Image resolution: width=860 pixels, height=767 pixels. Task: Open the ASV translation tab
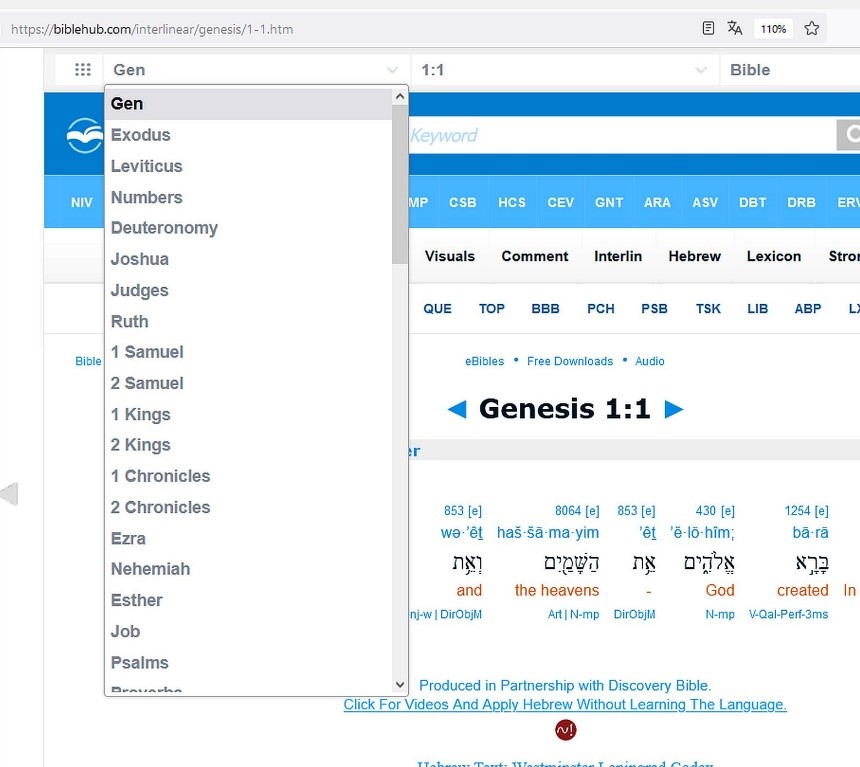pyautogui.click(x=705, y=202)
